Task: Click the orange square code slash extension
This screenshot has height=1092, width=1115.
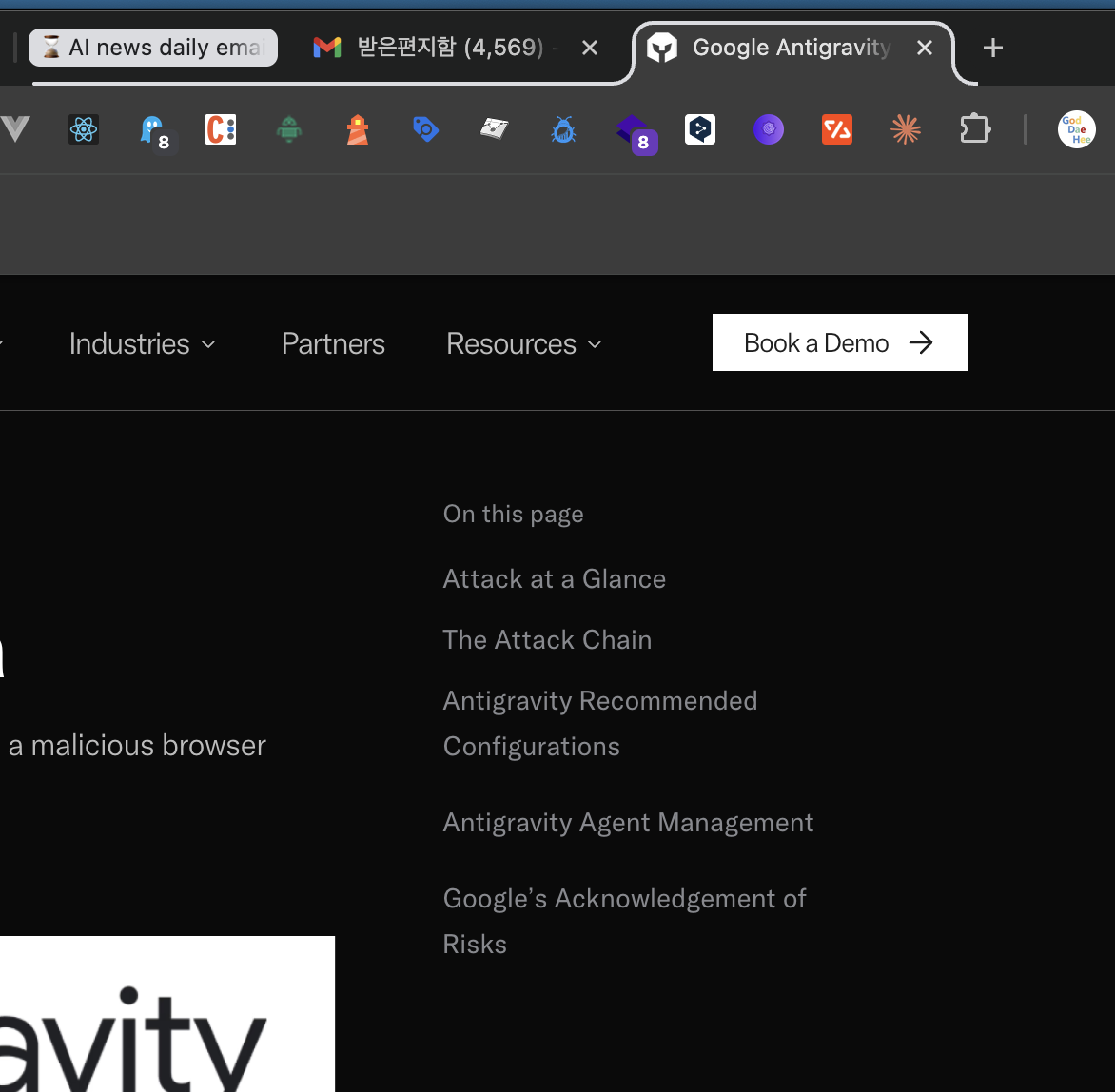Action: (837, 129)
